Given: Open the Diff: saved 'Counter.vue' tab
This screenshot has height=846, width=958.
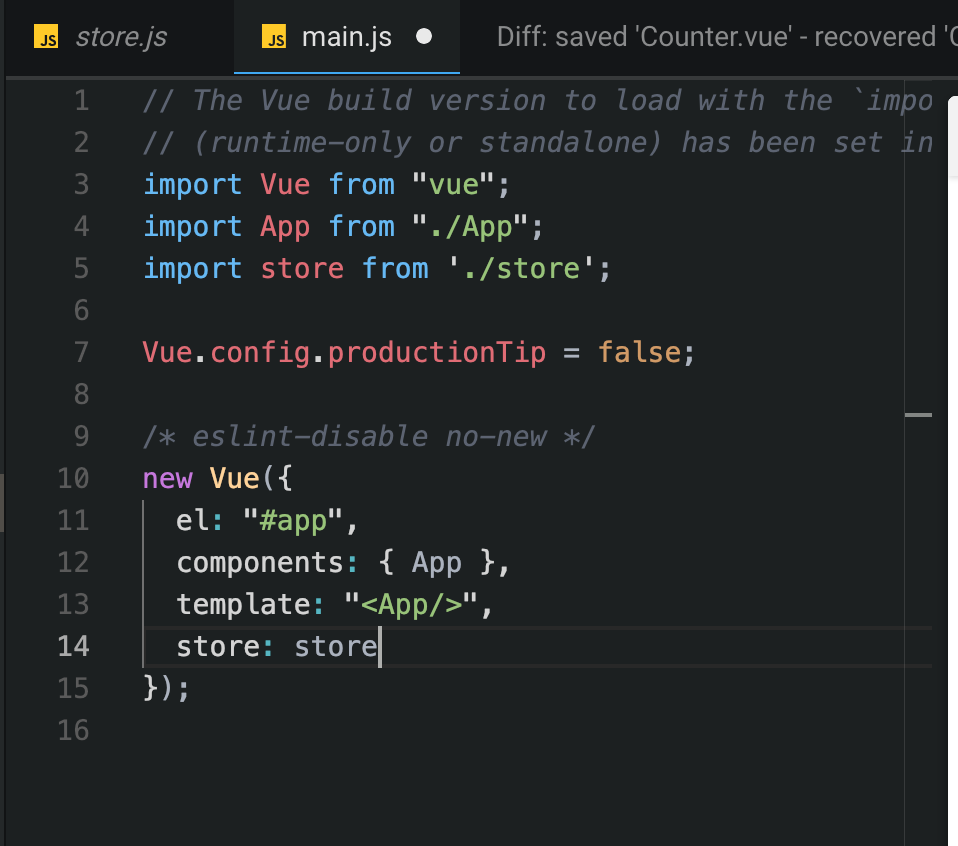Looking at the screenshot, I should (x=720, y=37).
